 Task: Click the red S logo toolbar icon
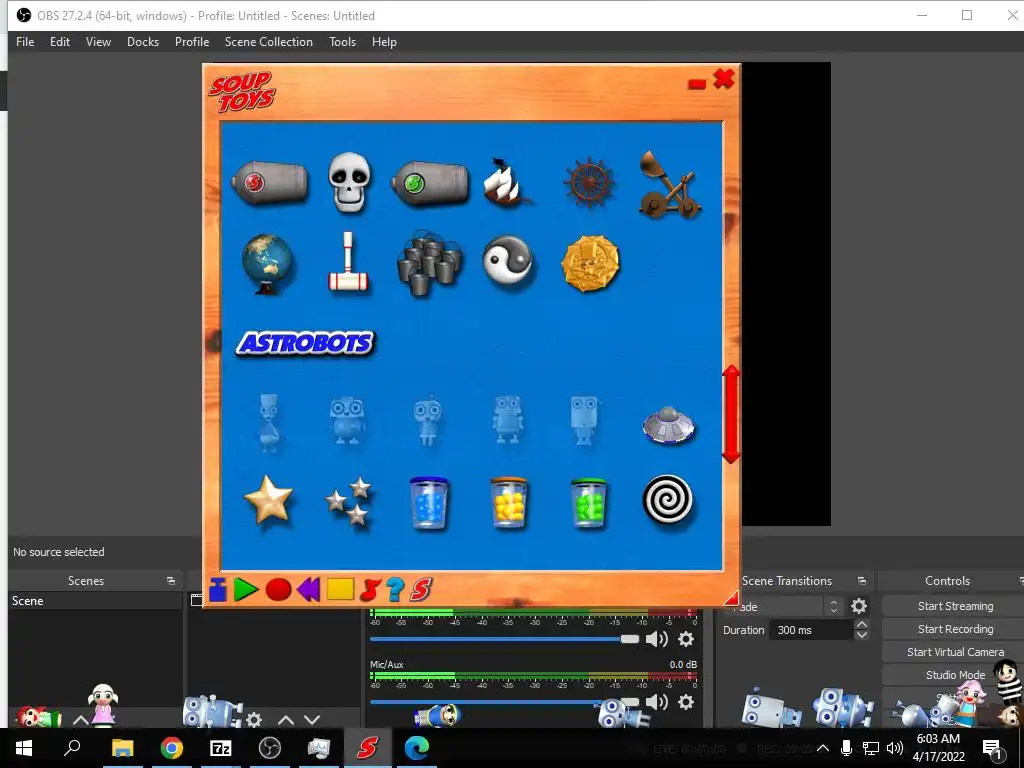(421, 590)
